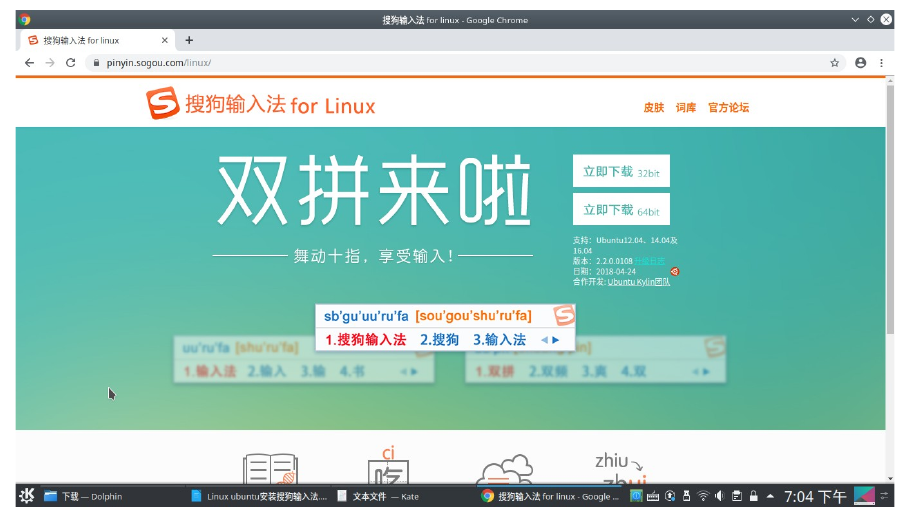This screenshot has height=519, width=907.
Task: Bookmark this page with the star icon
Action: [x=834, y=62]
